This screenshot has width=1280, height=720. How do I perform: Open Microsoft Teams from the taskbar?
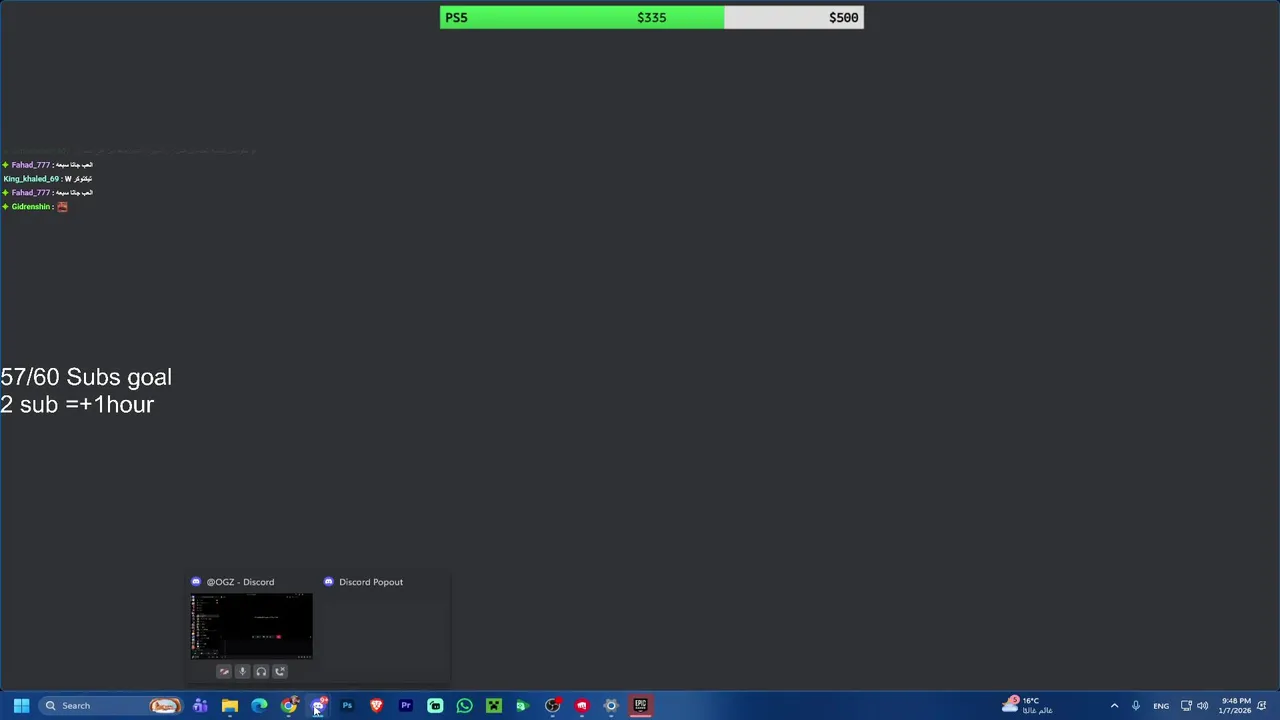pyautogui.click(x=200, y=706)
